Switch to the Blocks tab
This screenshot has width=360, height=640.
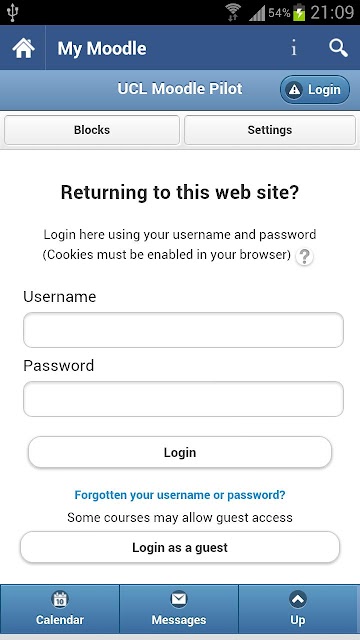click(92, 130)
